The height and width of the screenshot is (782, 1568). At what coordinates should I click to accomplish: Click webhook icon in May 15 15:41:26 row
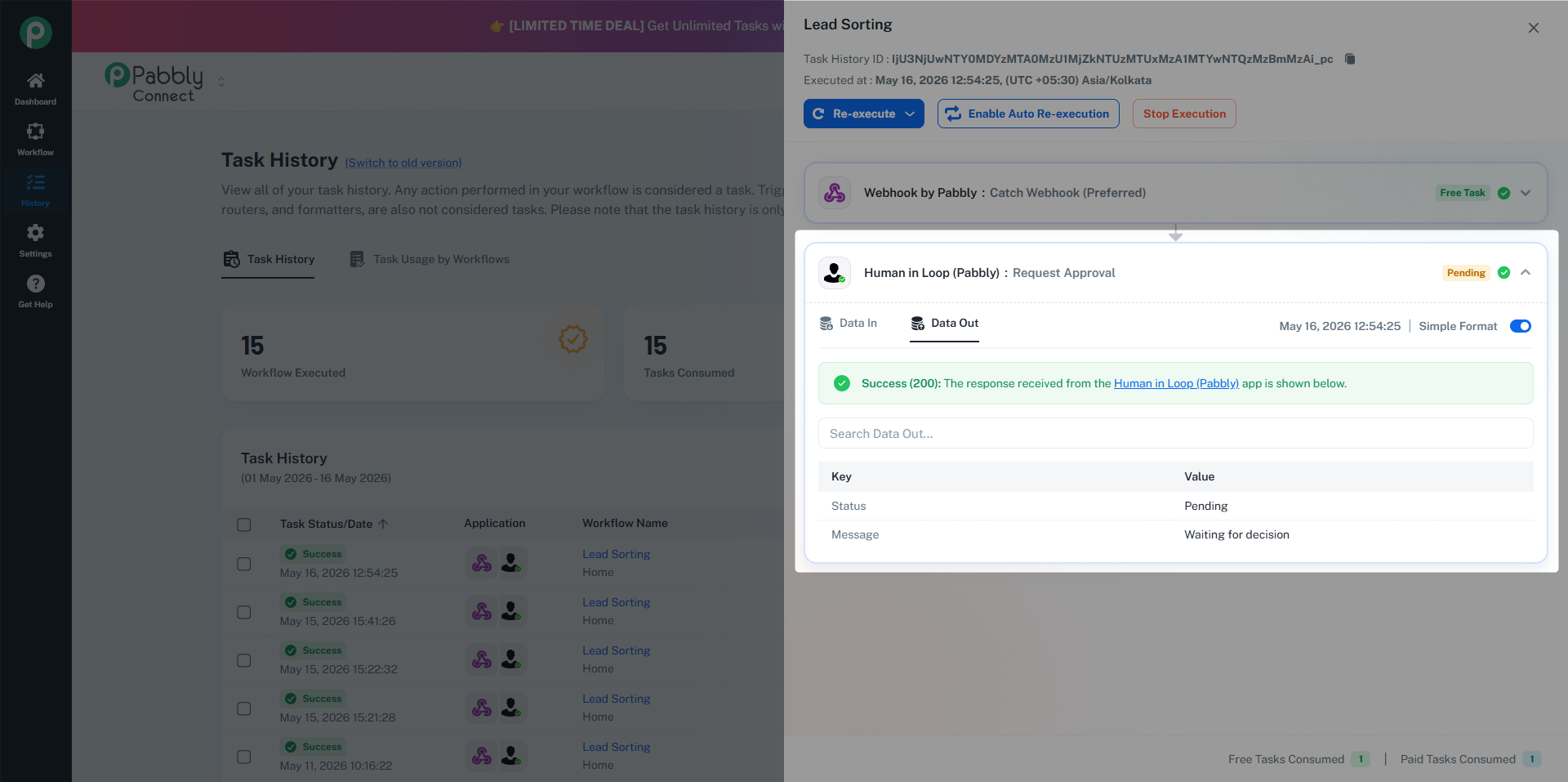click(482, 611)
